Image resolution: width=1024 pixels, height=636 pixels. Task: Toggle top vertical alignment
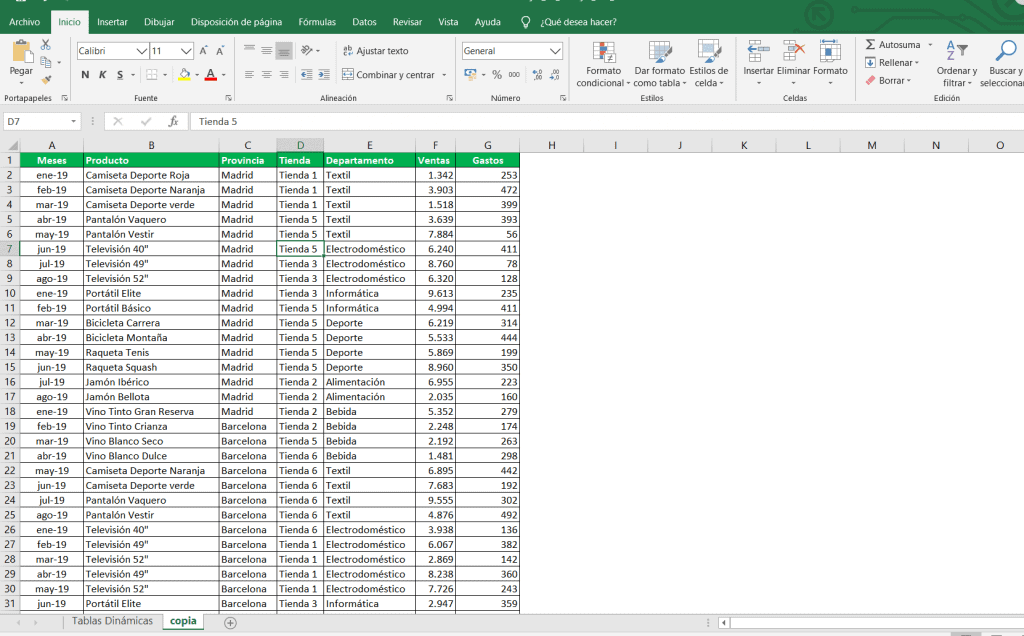[x=249, y=50]
